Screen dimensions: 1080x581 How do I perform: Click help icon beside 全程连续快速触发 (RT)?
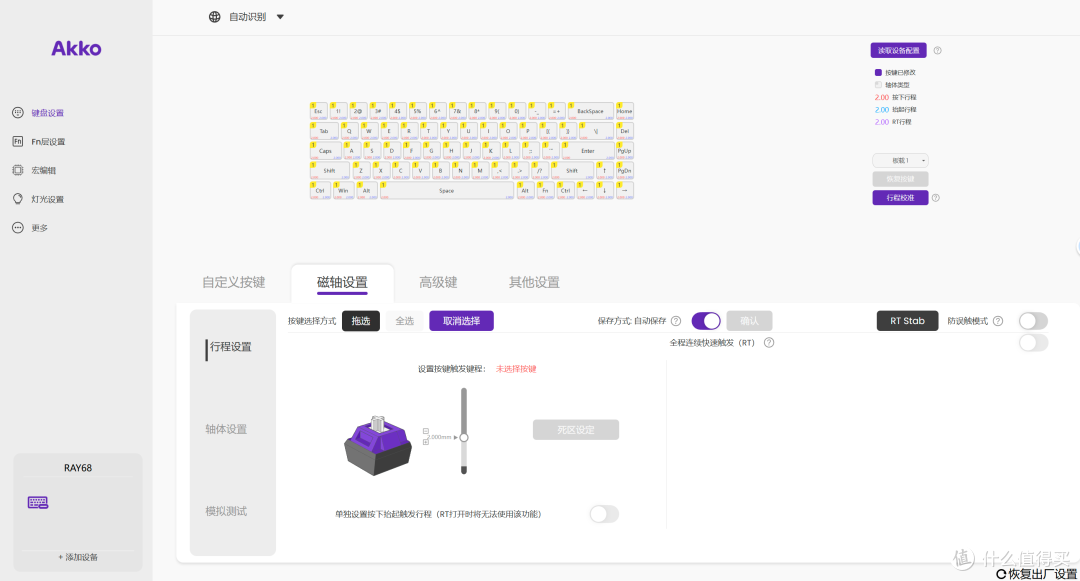point(769,343)
